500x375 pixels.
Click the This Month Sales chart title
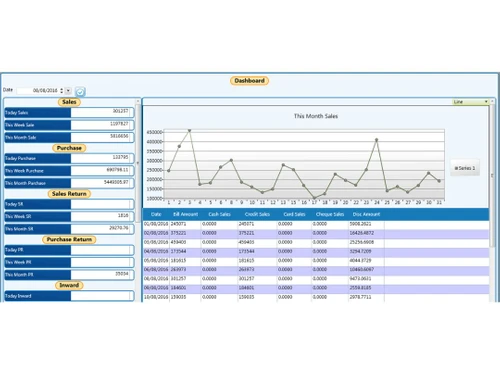(x=316, y=116)
